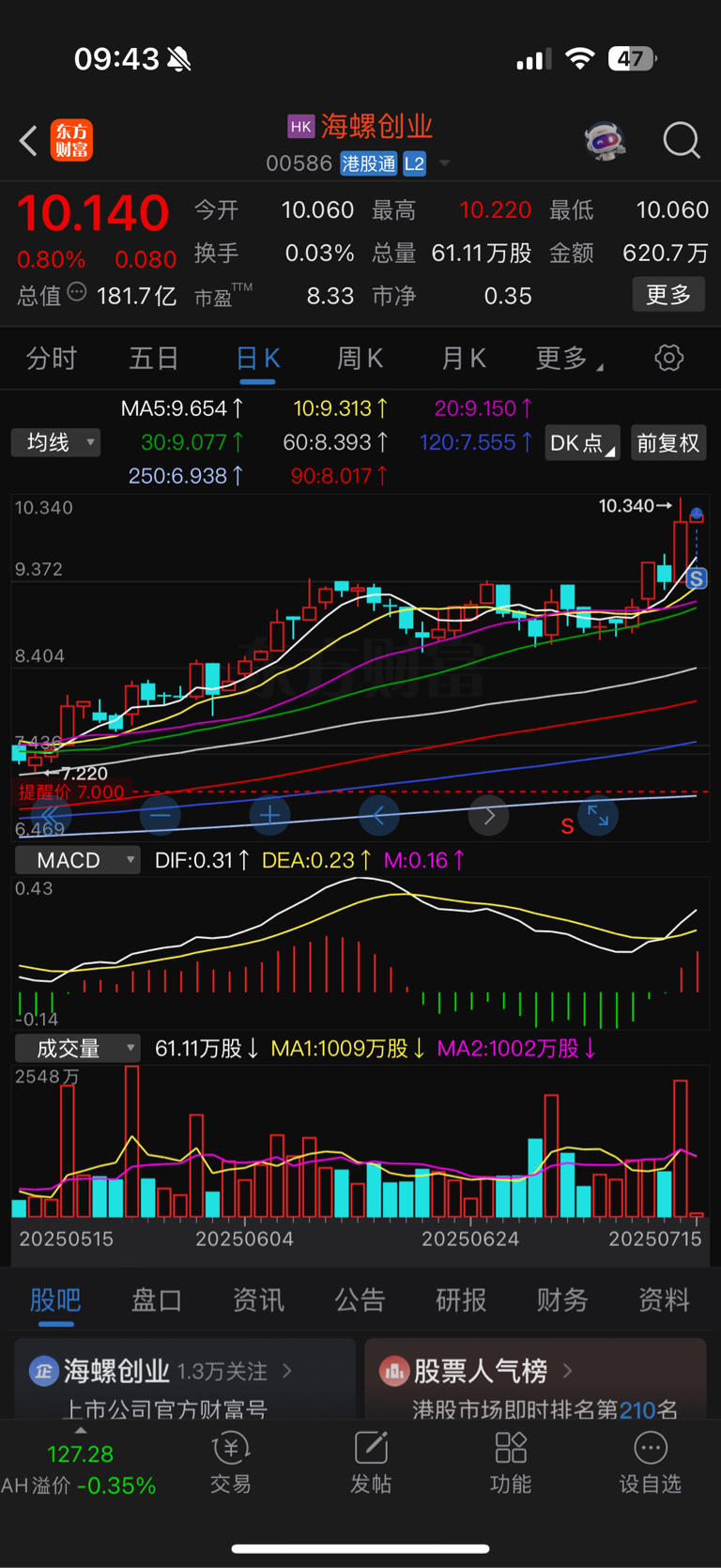Expand stock switcher dropdown triangle
The height and width of the screenshot is (1568, 721).
445,163
